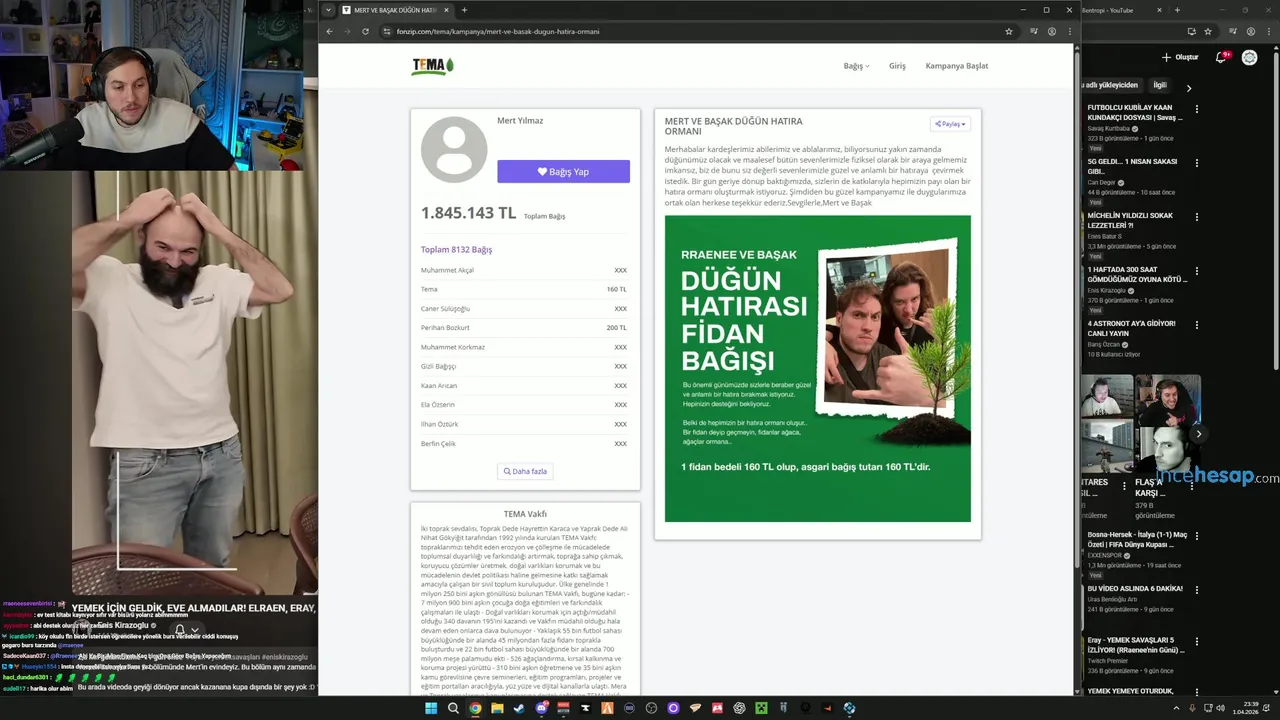Open the Paylaş share dropdown

[x=950, y=124]
